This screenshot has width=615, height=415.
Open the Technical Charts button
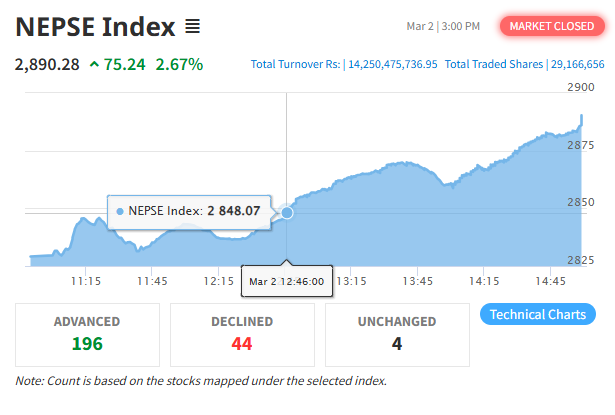[538, 314]
